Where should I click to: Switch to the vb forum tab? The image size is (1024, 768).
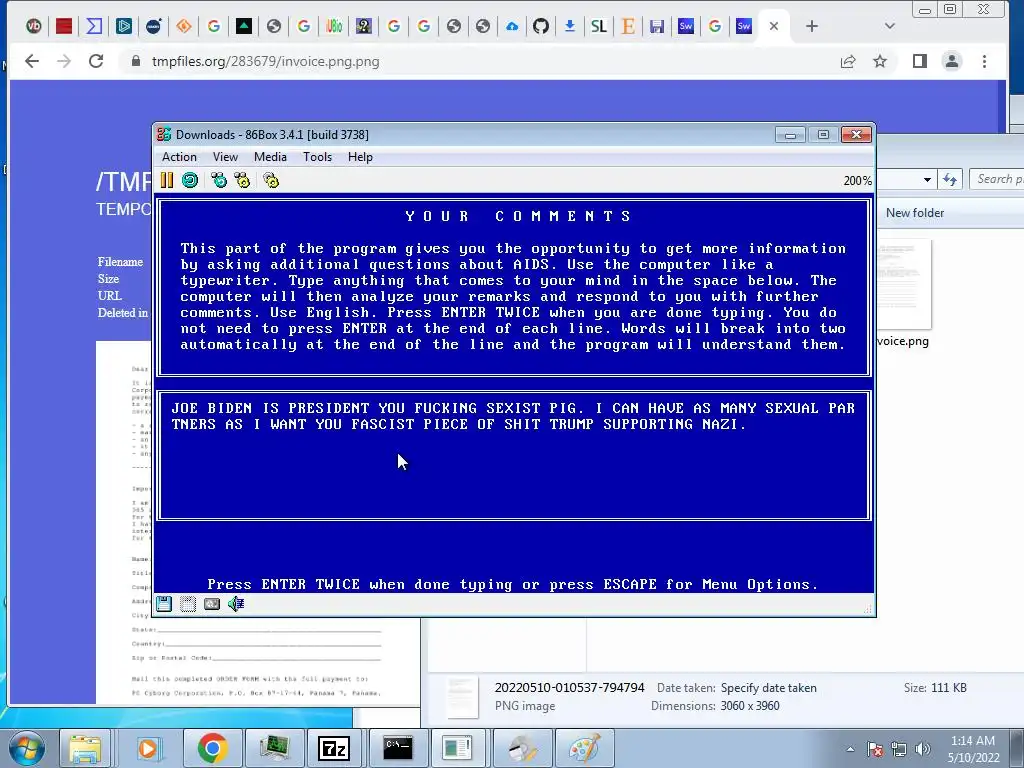click(x=33, y=26)
